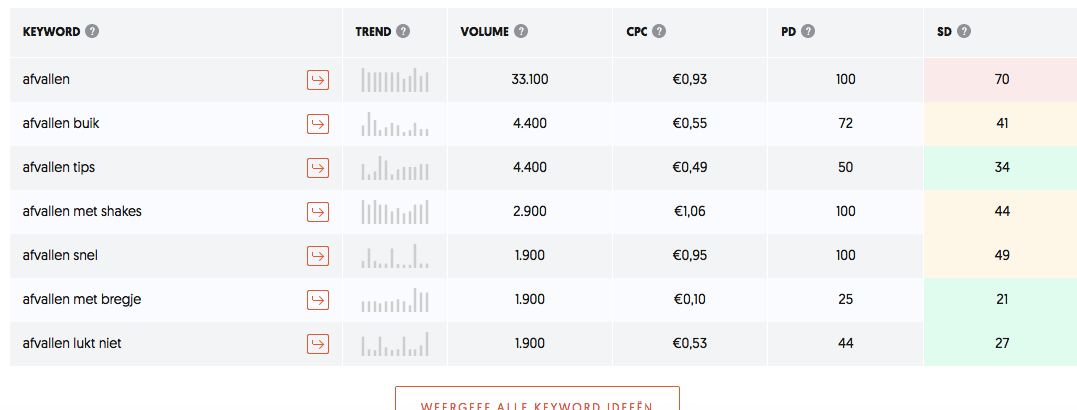This screenshot has width=1077, height=410.
Task: Show the SD column help icon
Action: [x=964, y=32]
